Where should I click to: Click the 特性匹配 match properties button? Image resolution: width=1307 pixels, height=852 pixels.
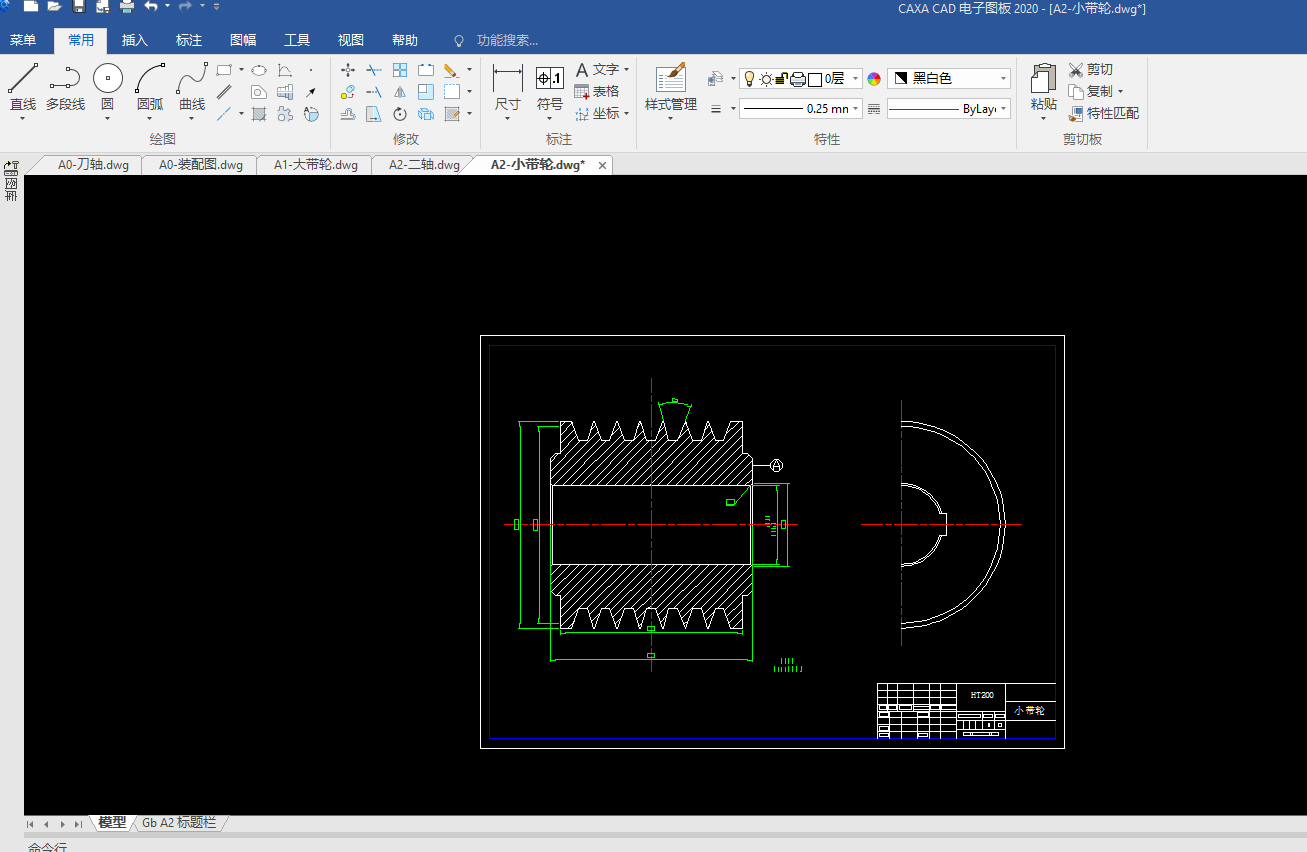[x=1104, y=113]
